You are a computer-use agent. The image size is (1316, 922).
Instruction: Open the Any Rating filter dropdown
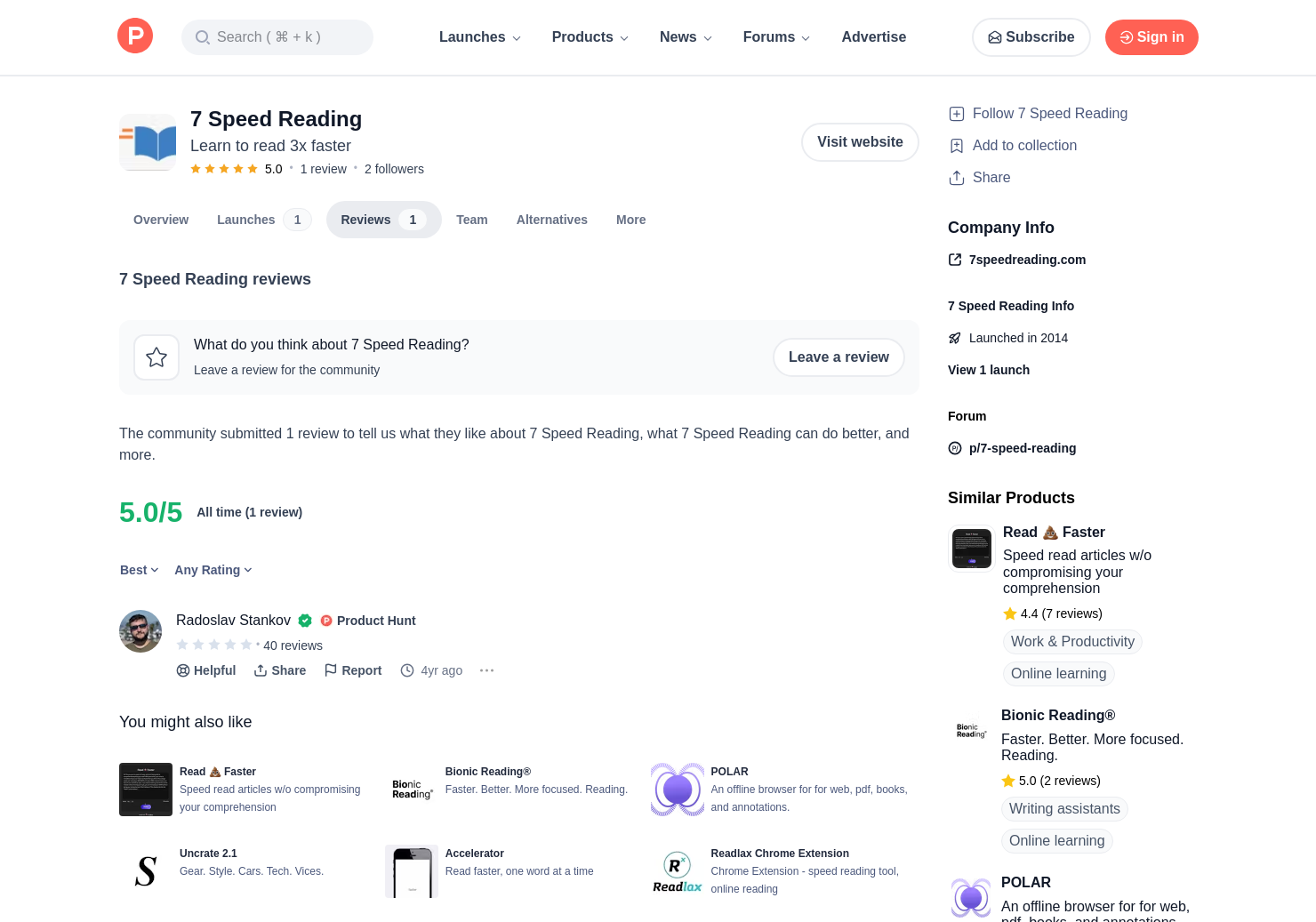213,570
